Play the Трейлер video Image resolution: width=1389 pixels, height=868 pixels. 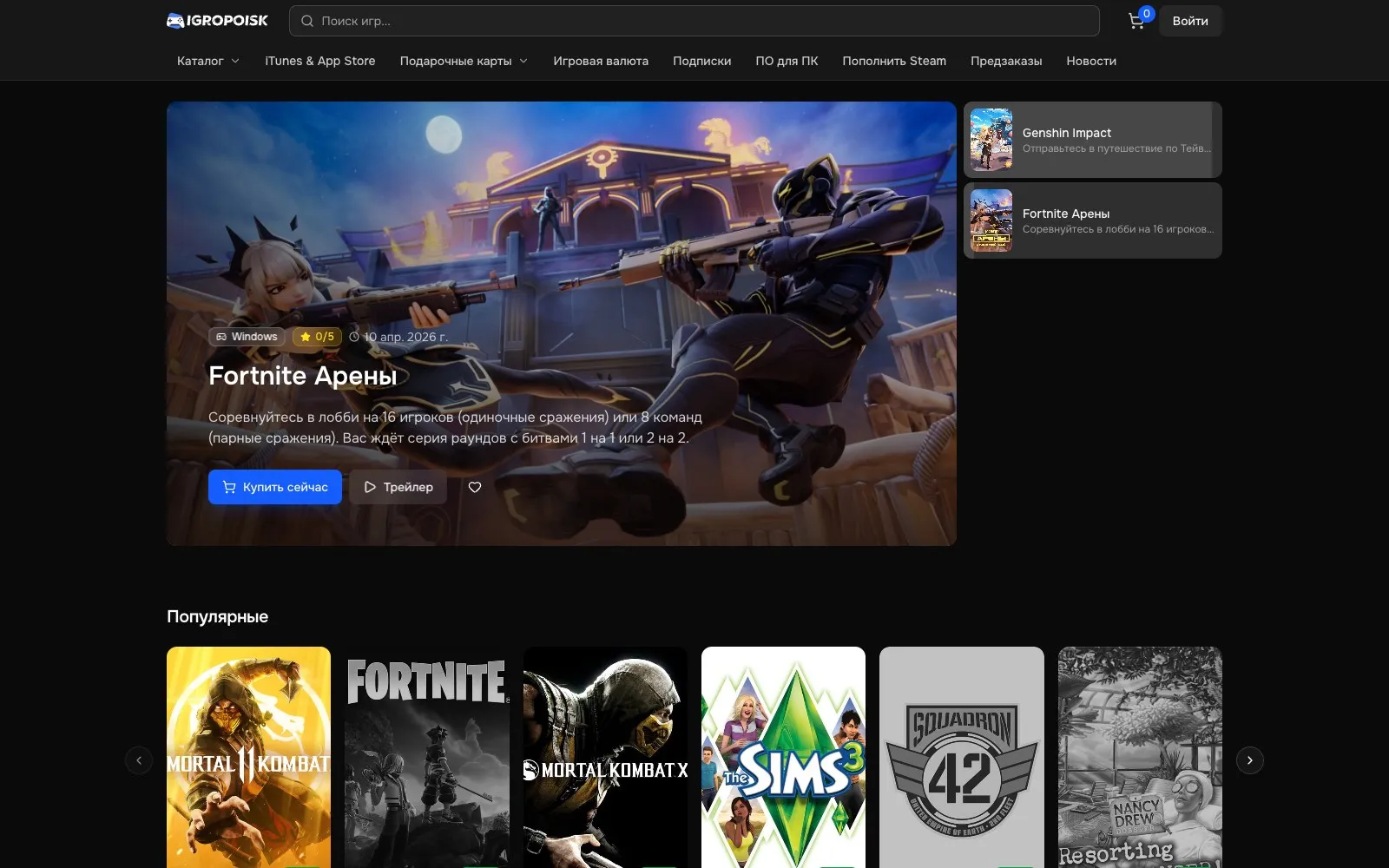coord(398,487)
